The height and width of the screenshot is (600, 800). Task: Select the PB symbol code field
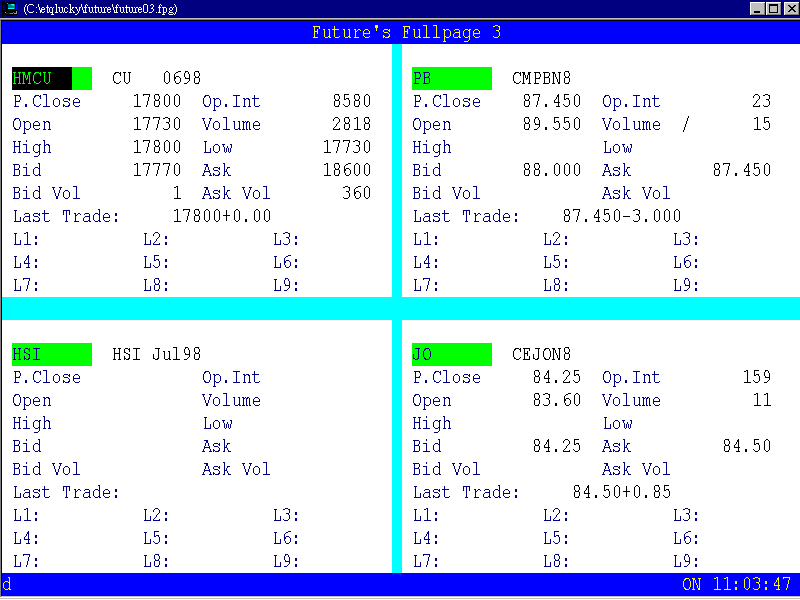(x=451, y=78)
